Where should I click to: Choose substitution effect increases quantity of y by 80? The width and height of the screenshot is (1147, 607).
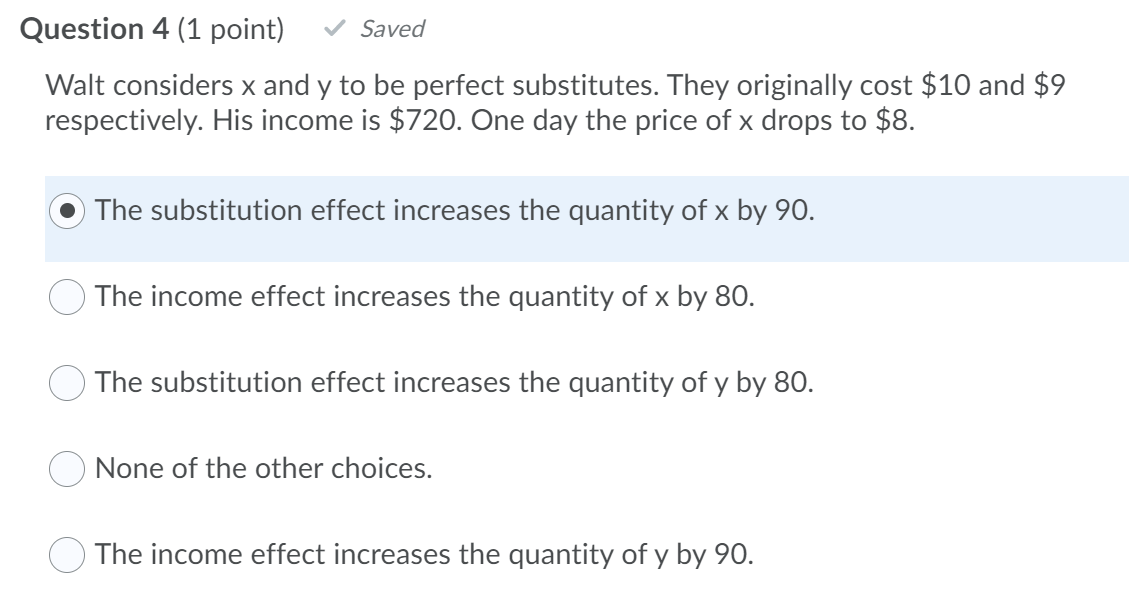64,381
